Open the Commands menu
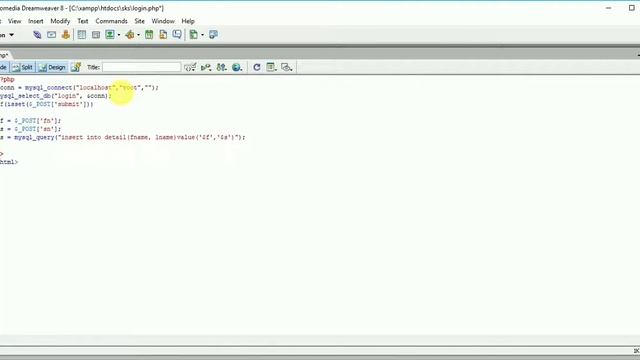Image resolution: width=640 pixels, height=360 pixels. coord(111,21)
